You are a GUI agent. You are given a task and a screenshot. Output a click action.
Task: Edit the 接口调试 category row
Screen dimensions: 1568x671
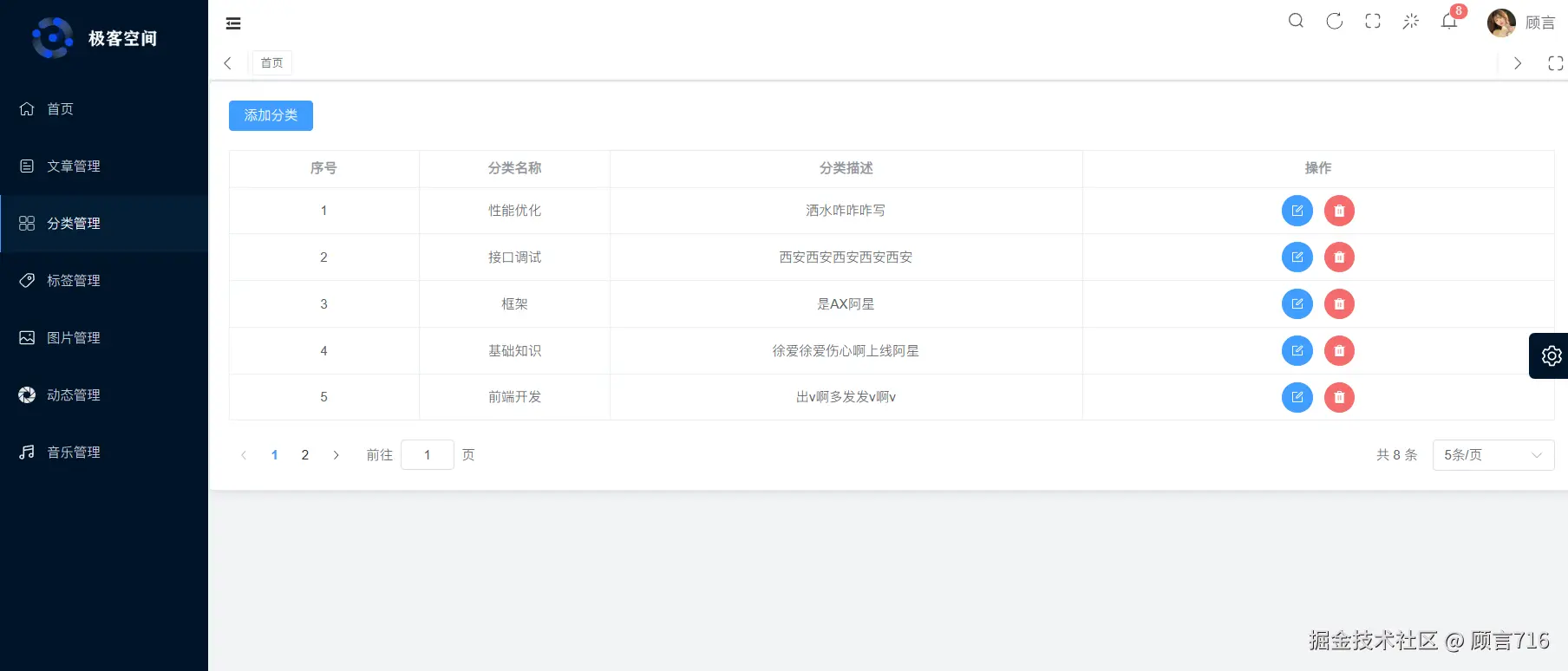pyautogui.click(x=1297, y=257)
